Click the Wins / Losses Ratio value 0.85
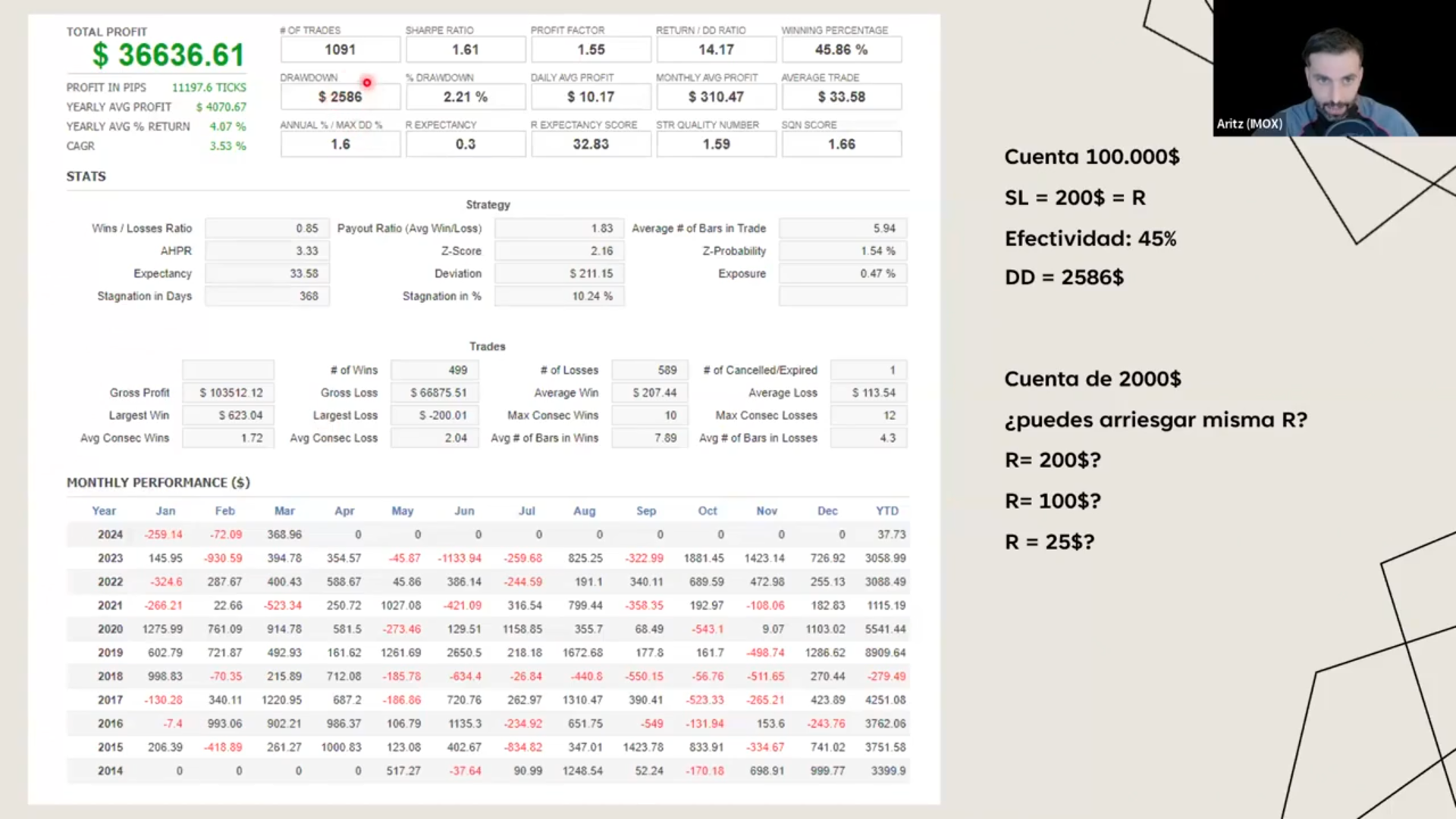This screenshot has height=819, width=1456. click(x=267, y=228)
